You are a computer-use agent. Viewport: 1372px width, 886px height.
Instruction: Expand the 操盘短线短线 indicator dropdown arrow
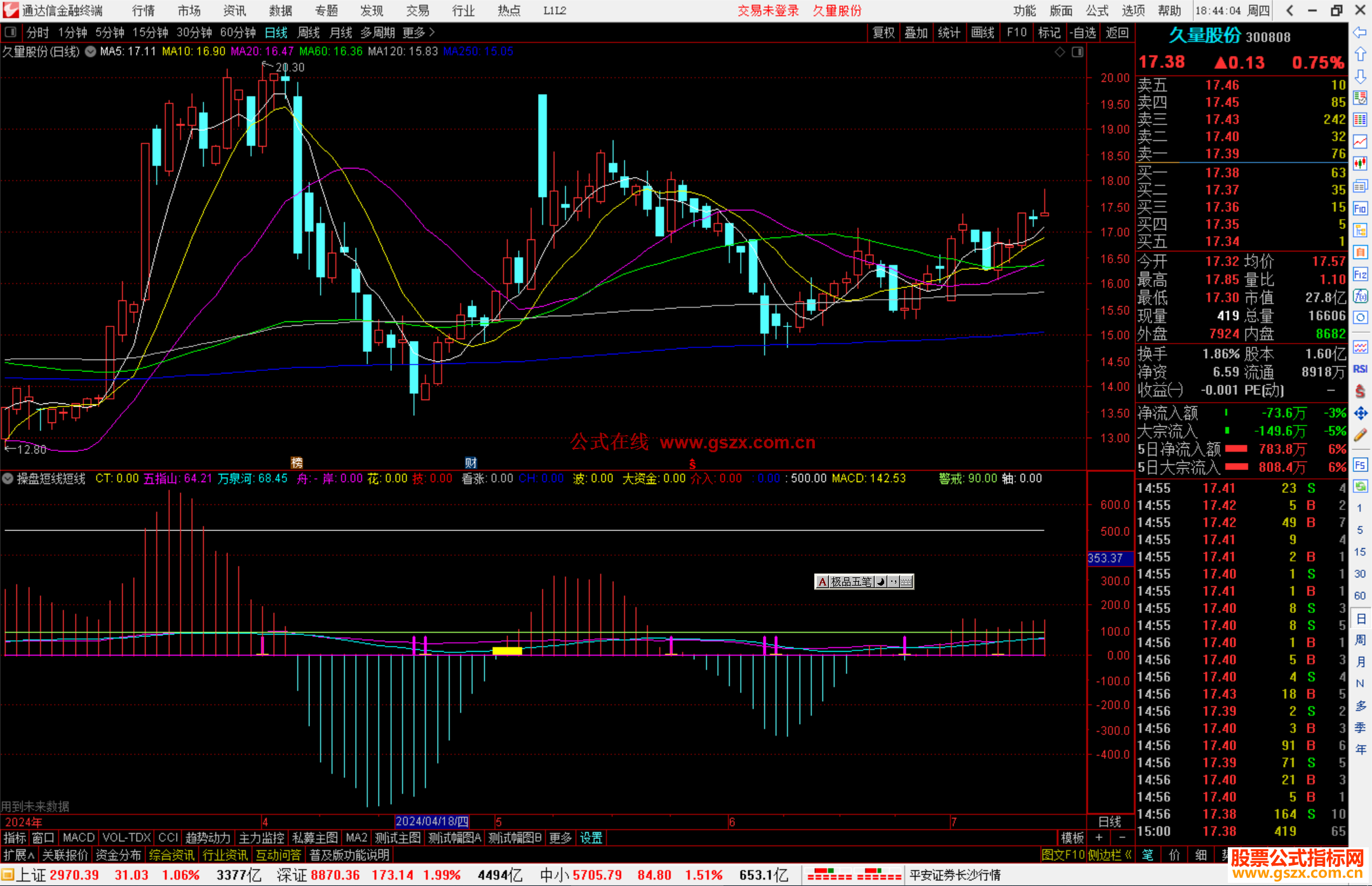pos(8,478)
